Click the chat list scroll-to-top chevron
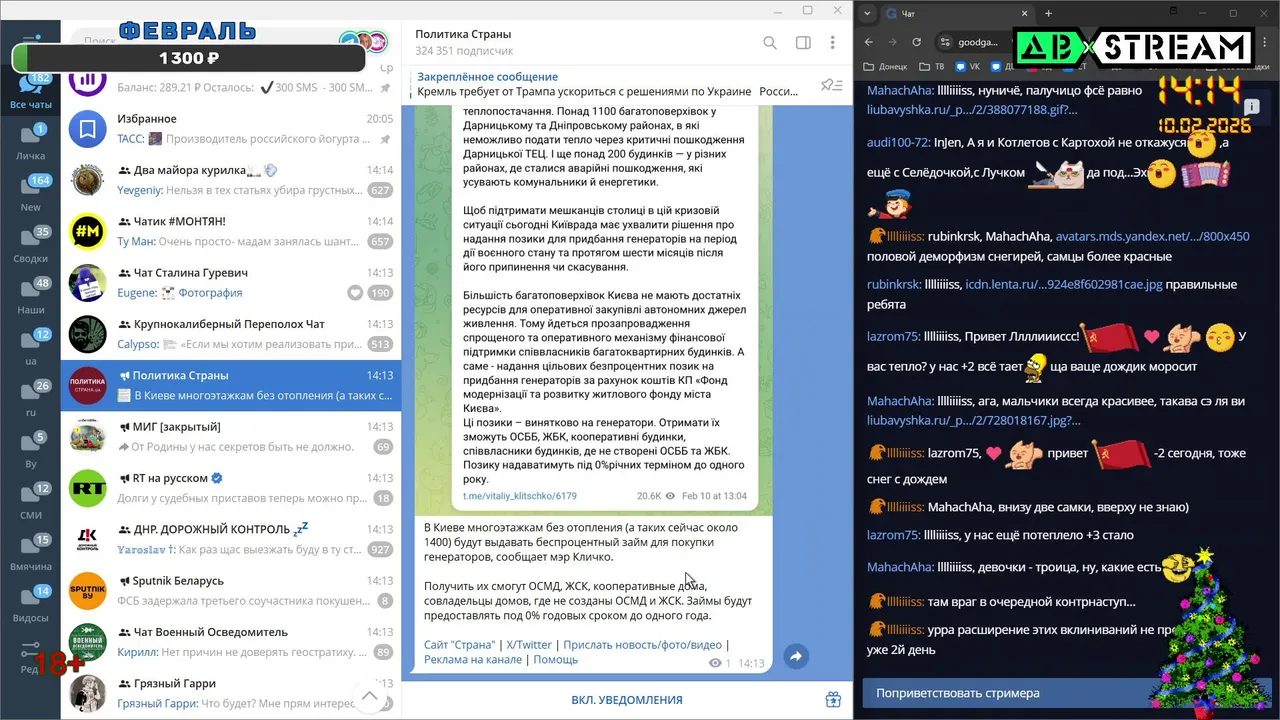1280x720 pixels. pos(369,696)
